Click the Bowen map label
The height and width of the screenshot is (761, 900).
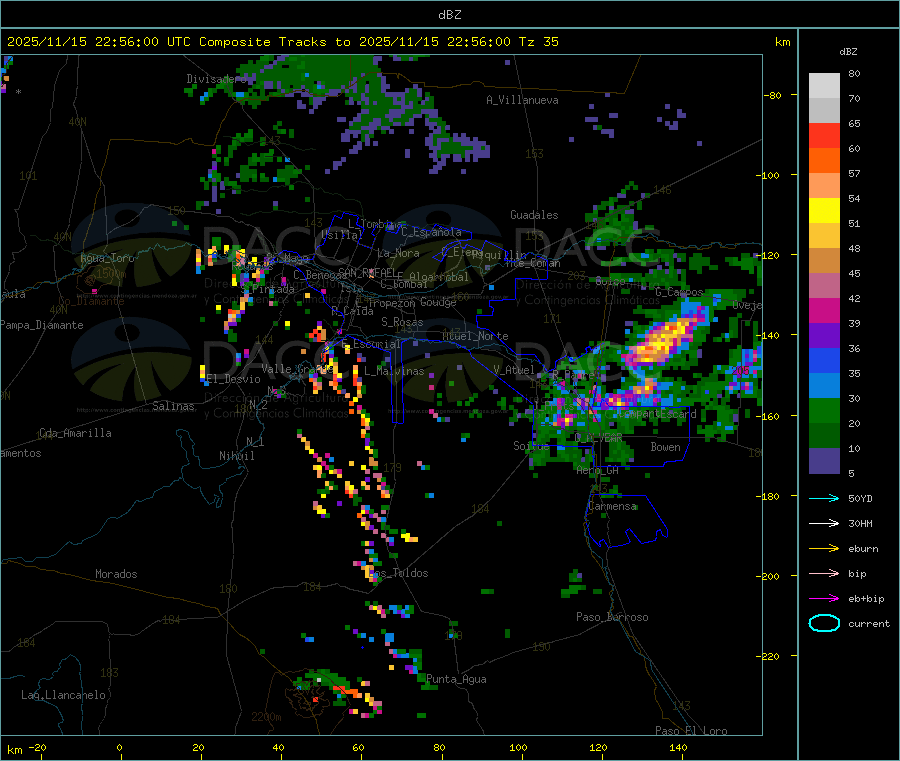(665, 447)
